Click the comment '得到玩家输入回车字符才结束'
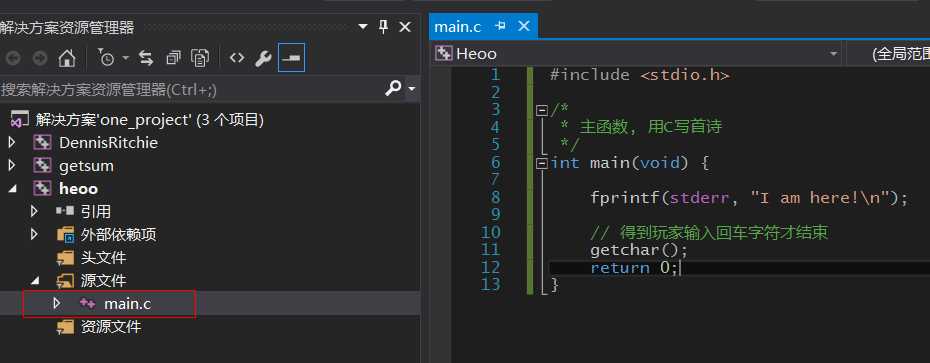930x363 pixels. pyautogui.click(x=723, y=232)
